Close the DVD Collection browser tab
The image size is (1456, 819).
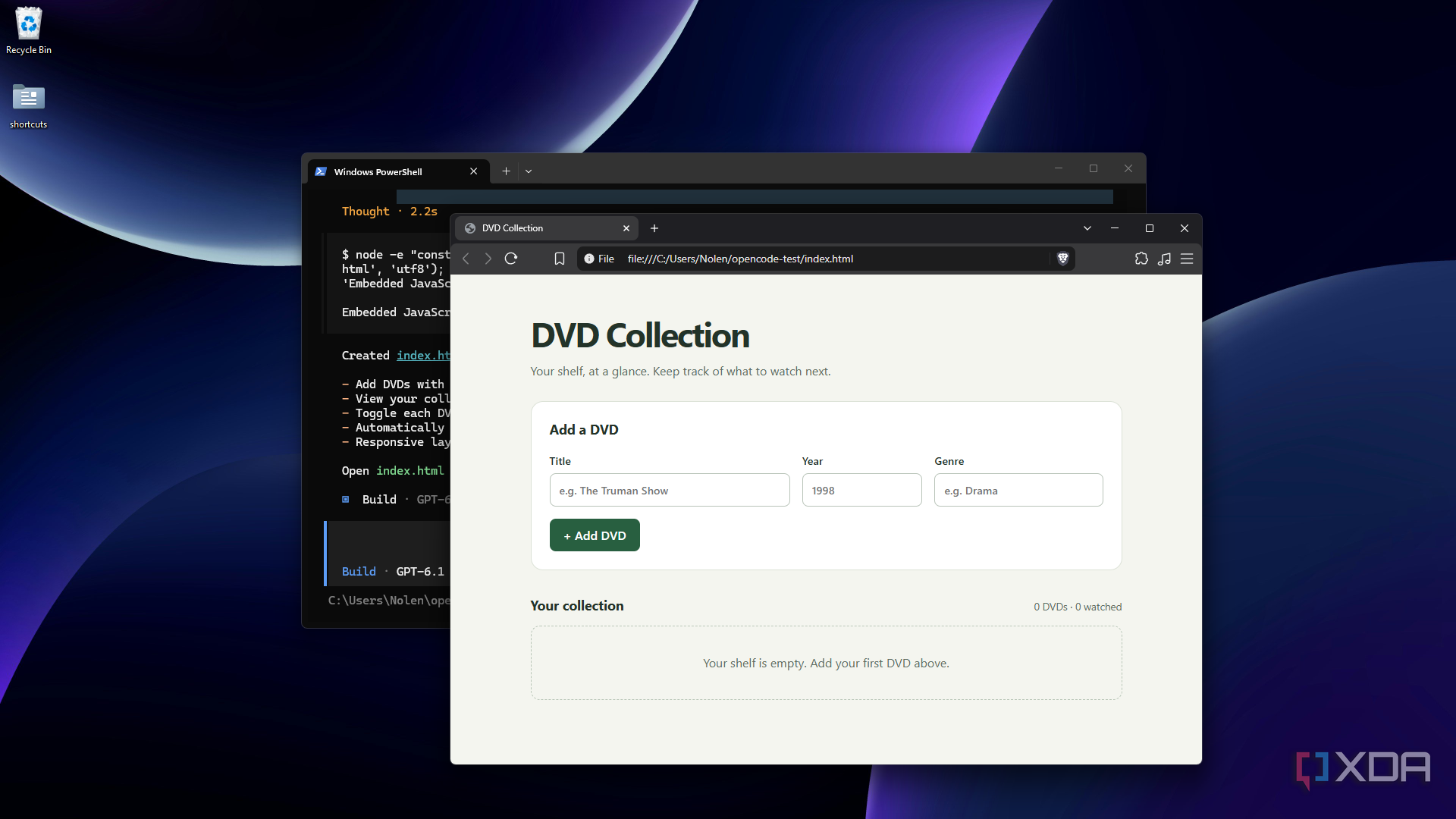[x=626, y=228]
